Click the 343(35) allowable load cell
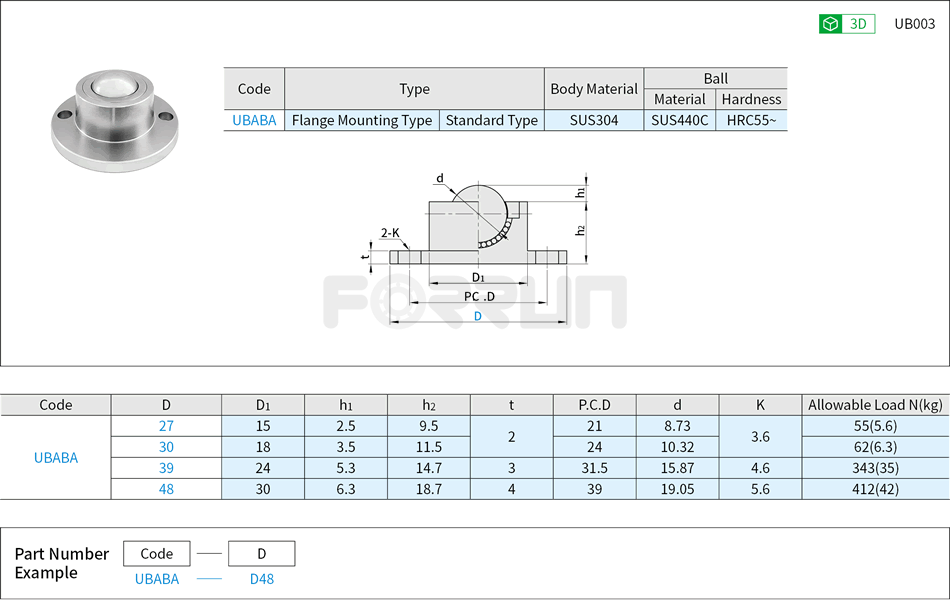 (875, 468)
